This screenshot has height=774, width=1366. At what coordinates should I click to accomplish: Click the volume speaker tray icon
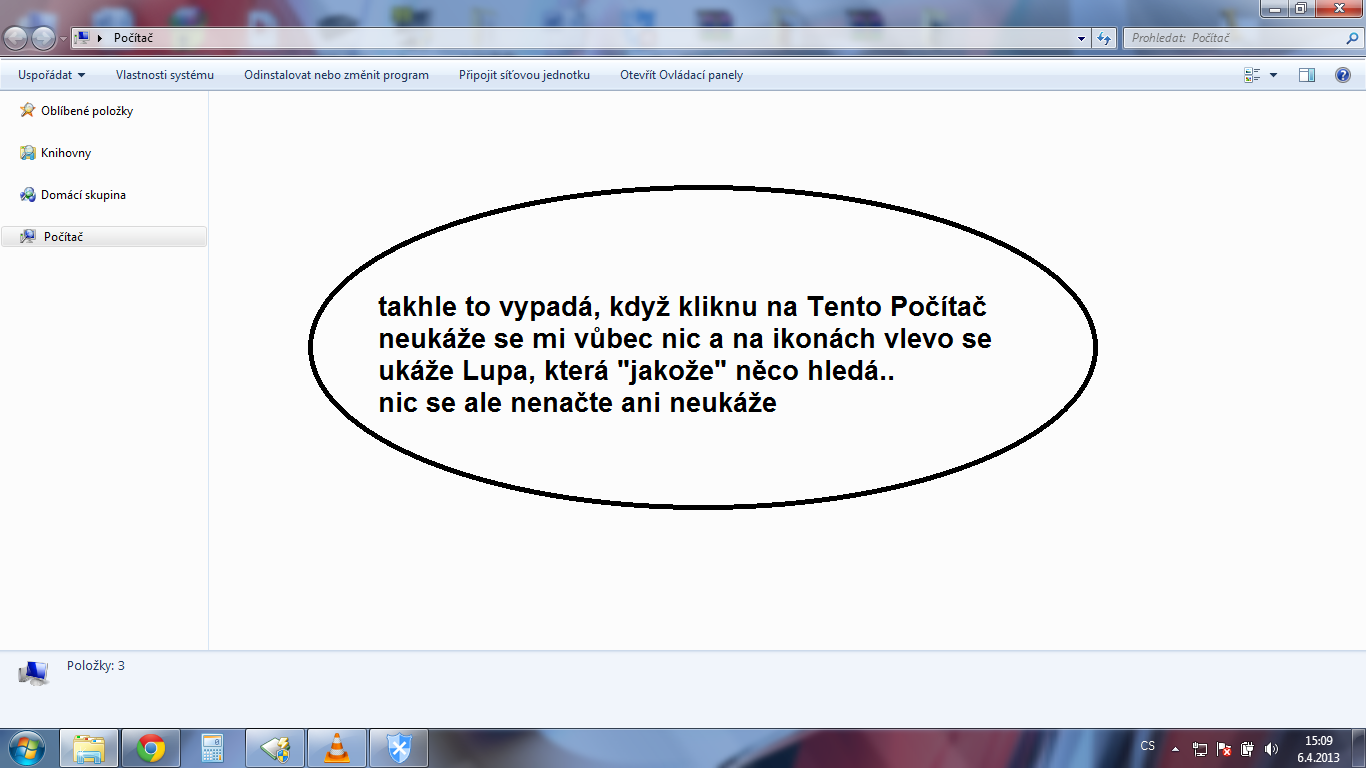pos(1271,748)
